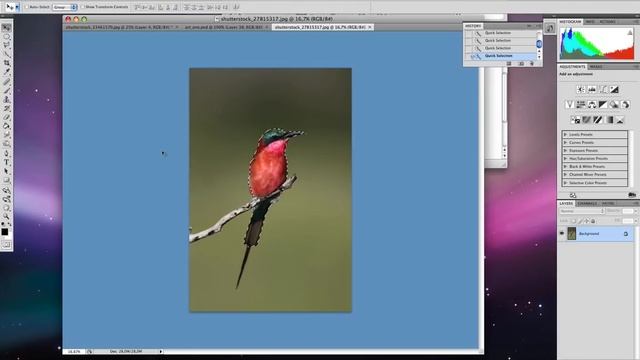Delete current state in History panel
The image size is (640, 360).
coord(531,64)
